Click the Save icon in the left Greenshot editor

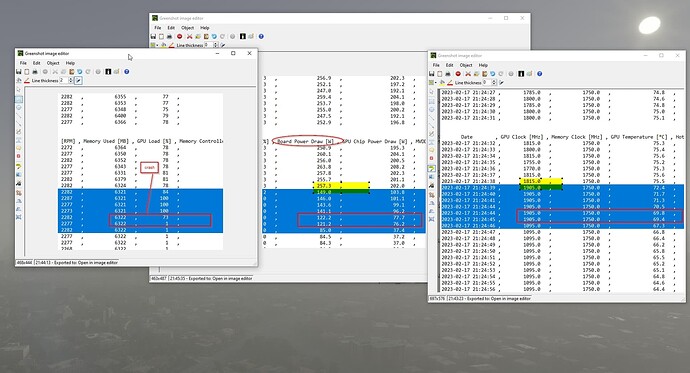18,72
